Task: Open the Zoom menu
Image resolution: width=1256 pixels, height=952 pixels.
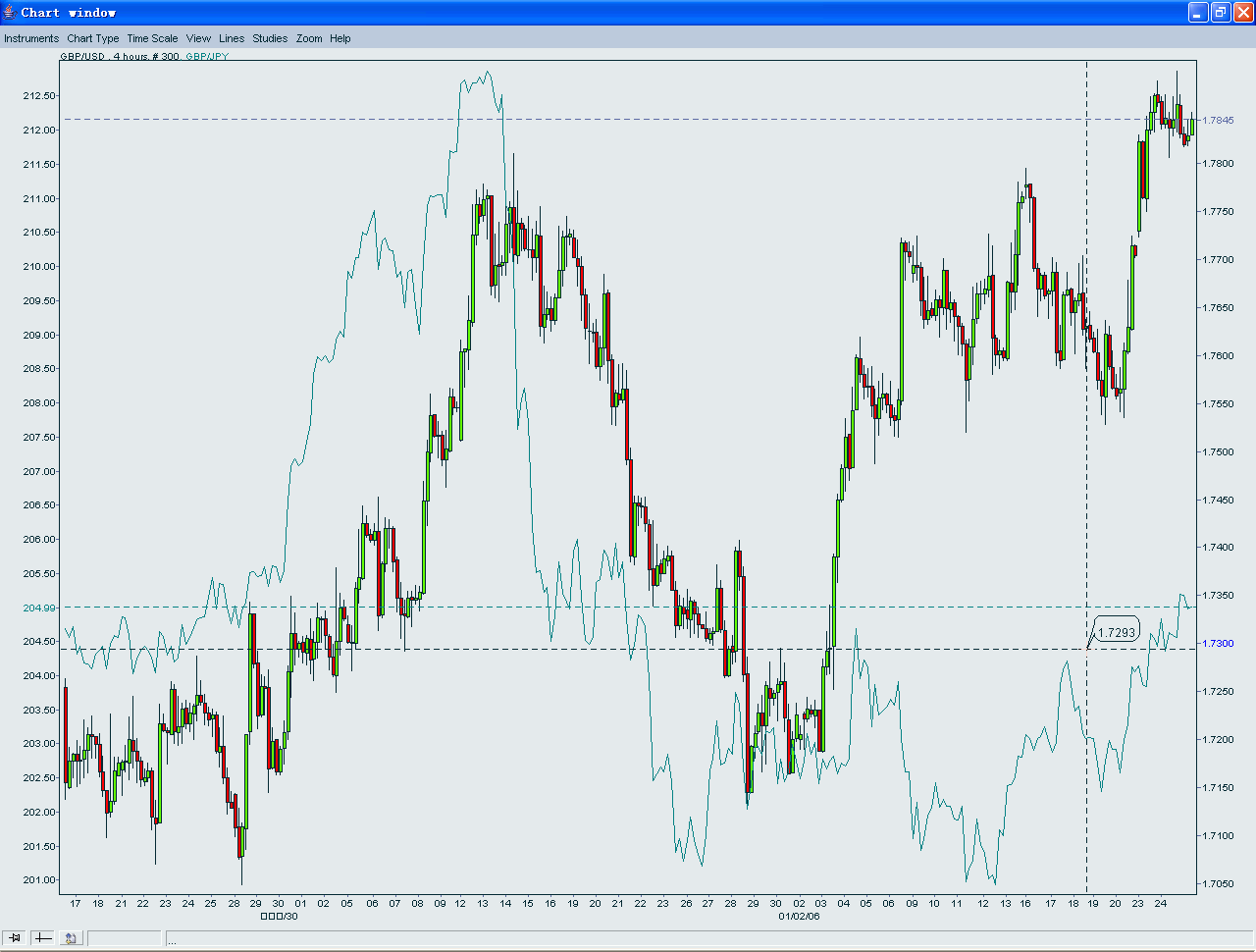Action: coord(309,38)
